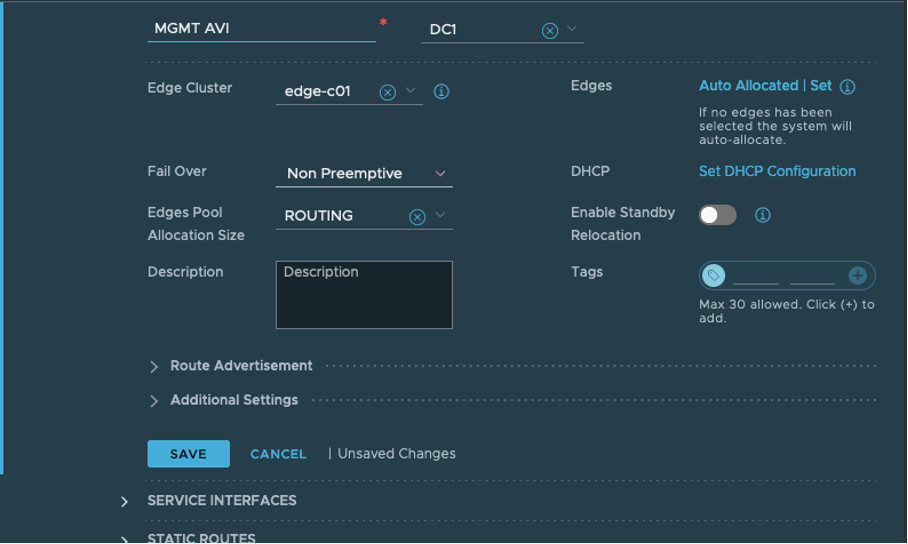
Task: Edit the MGMT AVI name field
Action: pyautogui.click(x=261, y=28)
